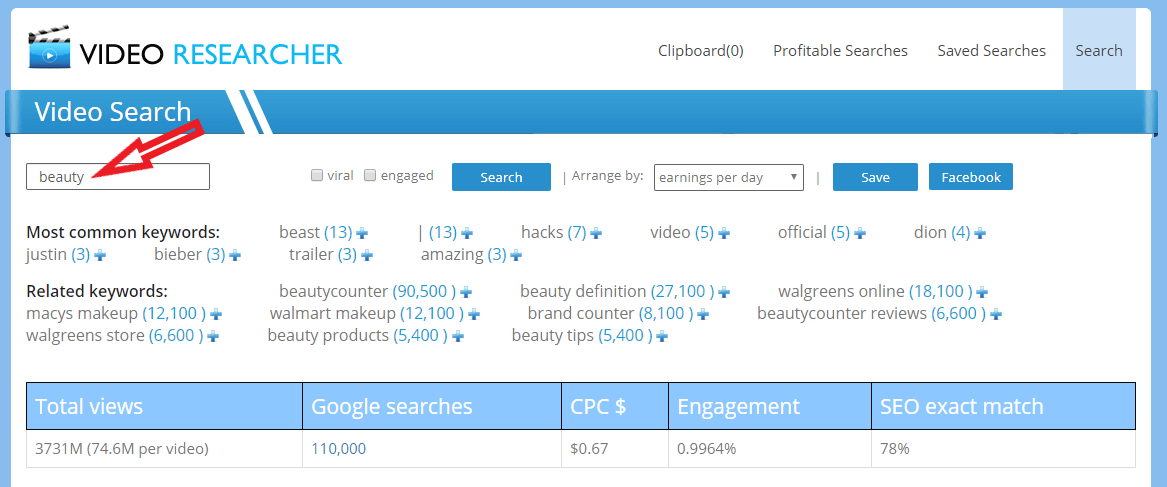Image resolution: width=1167 pixels, height=487 pixels.
Task: Add 'beautycounter reviews' using the plus icon
Action: tap(997, 314)
